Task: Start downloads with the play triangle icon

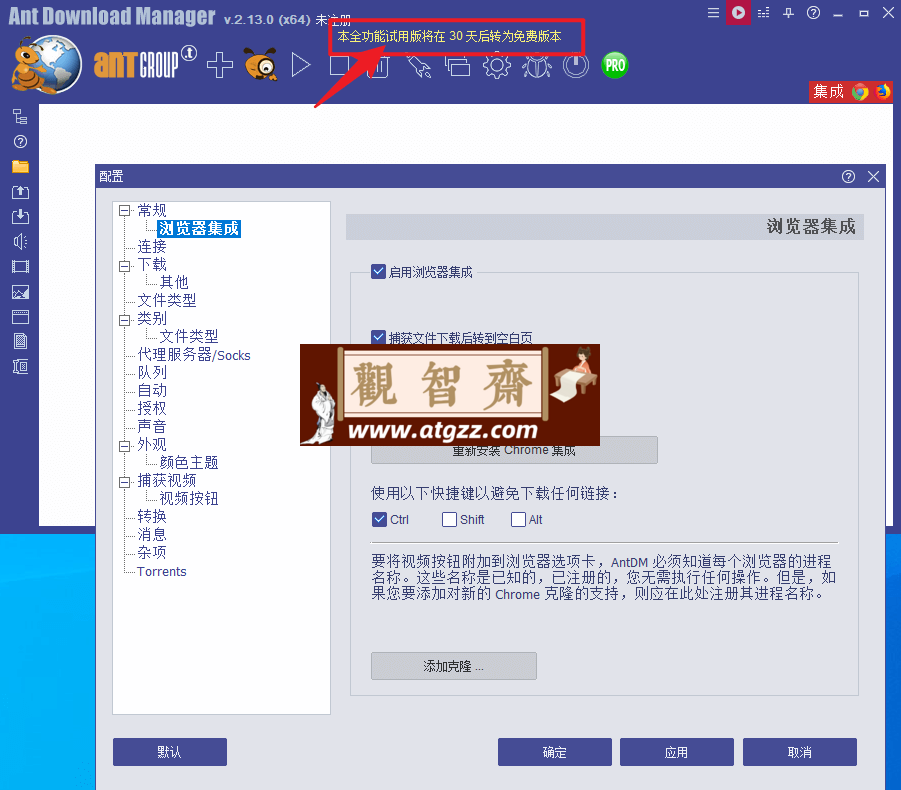Action: click(301, 65)
